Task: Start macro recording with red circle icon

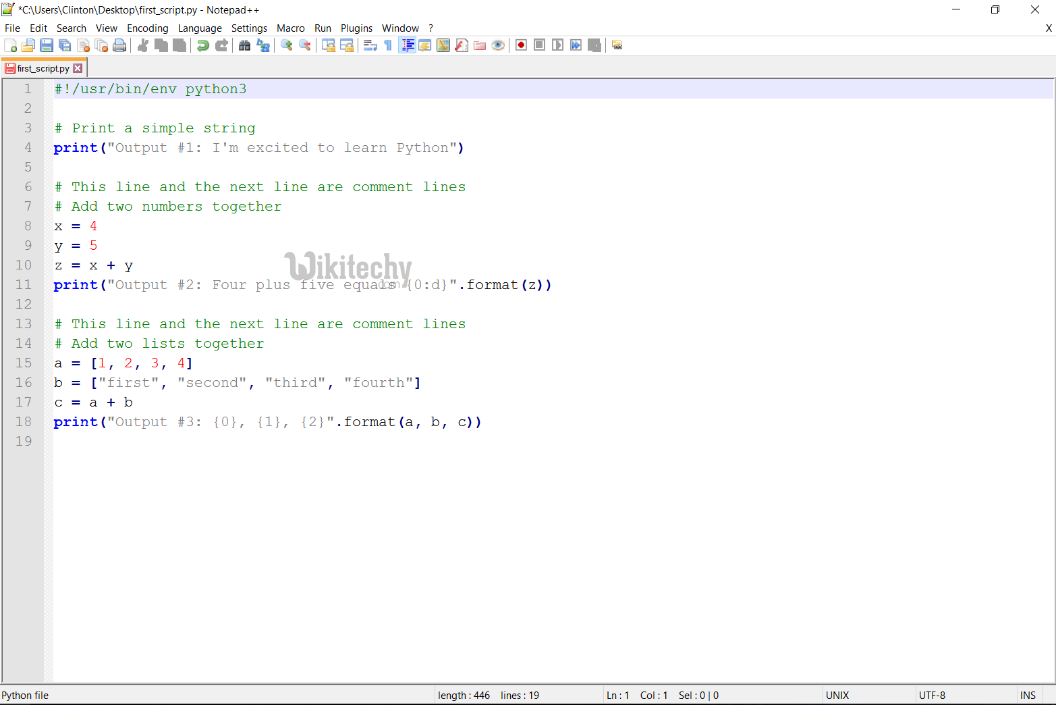Action: pyautogui.click(x=521, y=45)
